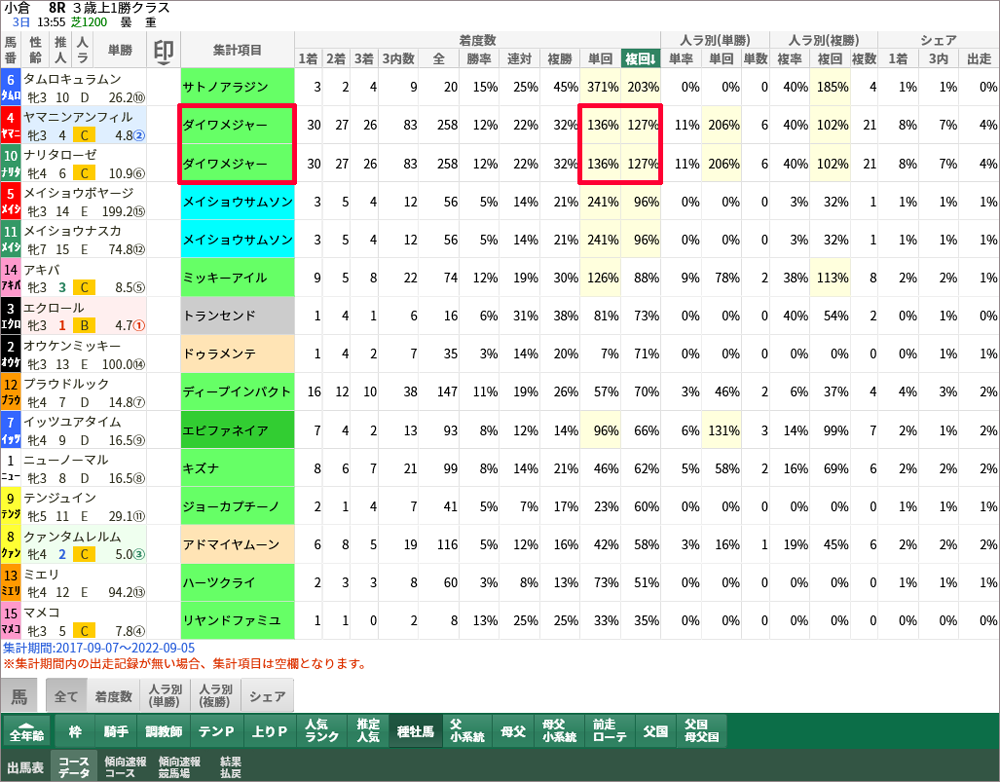The height and width of the screenshot is (782, 1000).
Task: Select the 父小系統 aggregation button
Action: pyautogui.click(x=467, y=731)
